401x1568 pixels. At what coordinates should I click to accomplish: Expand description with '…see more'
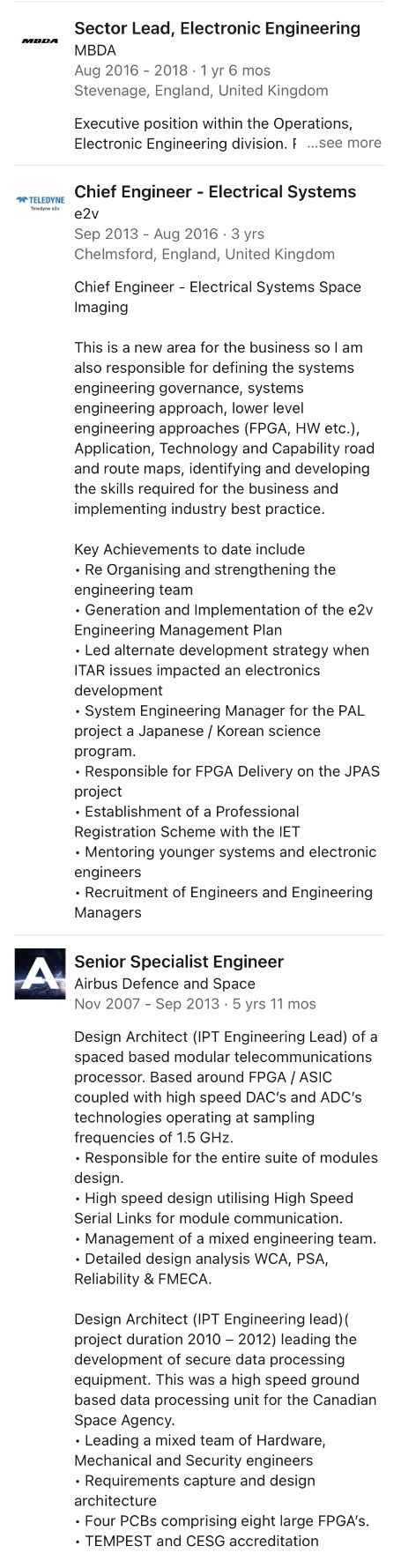pyautogui.click(x=344, y=143)
